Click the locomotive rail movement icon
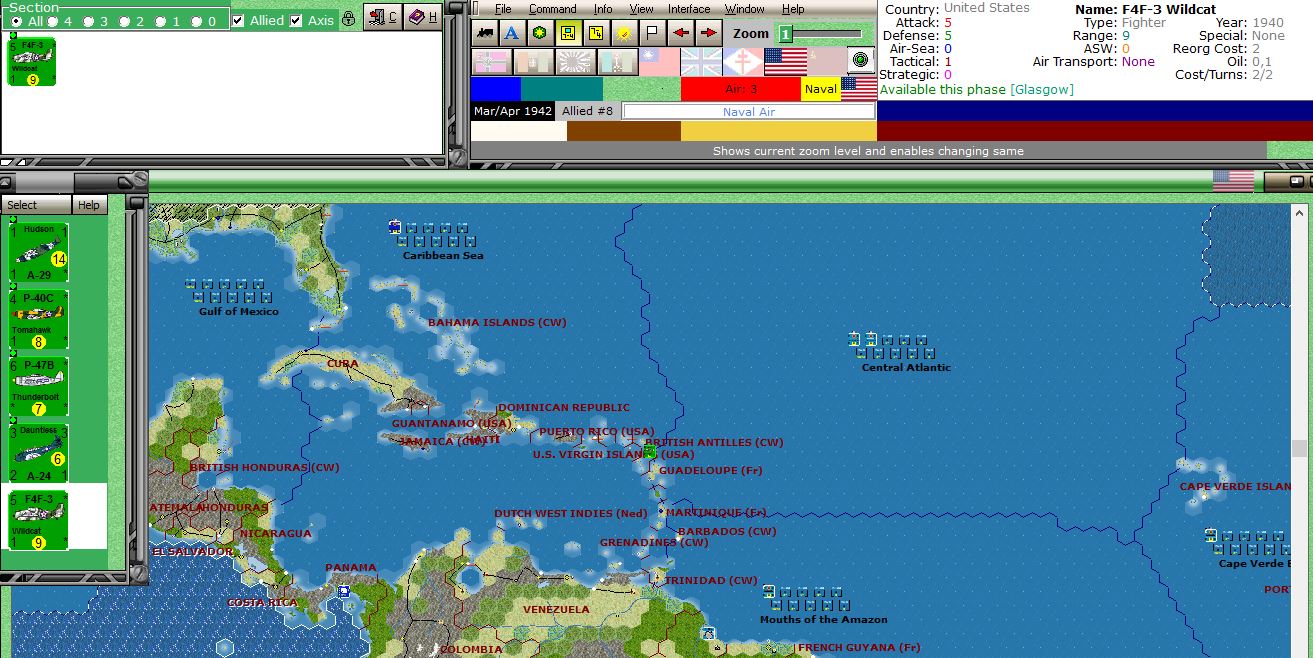Image resolution: width=1313 pixels, height=658 pixels. (485, 33)
